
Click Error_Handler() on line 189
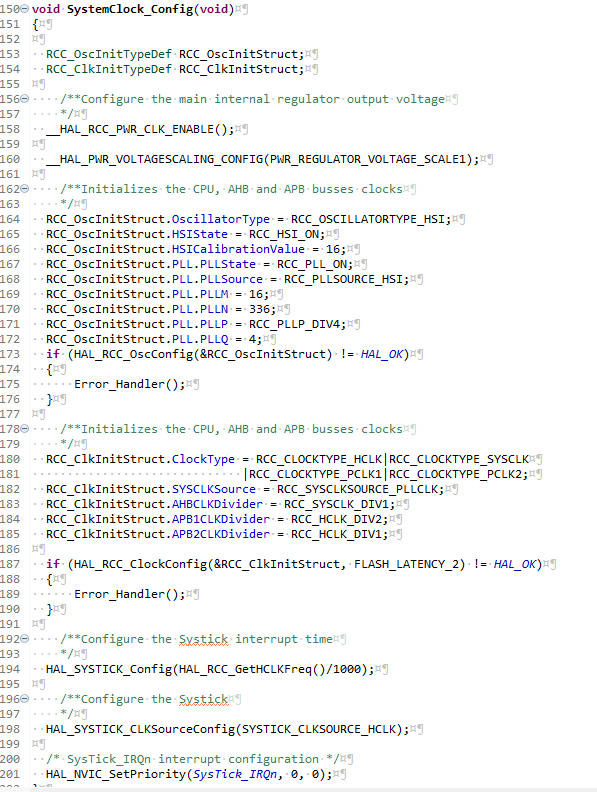click(x=126, y=595)
